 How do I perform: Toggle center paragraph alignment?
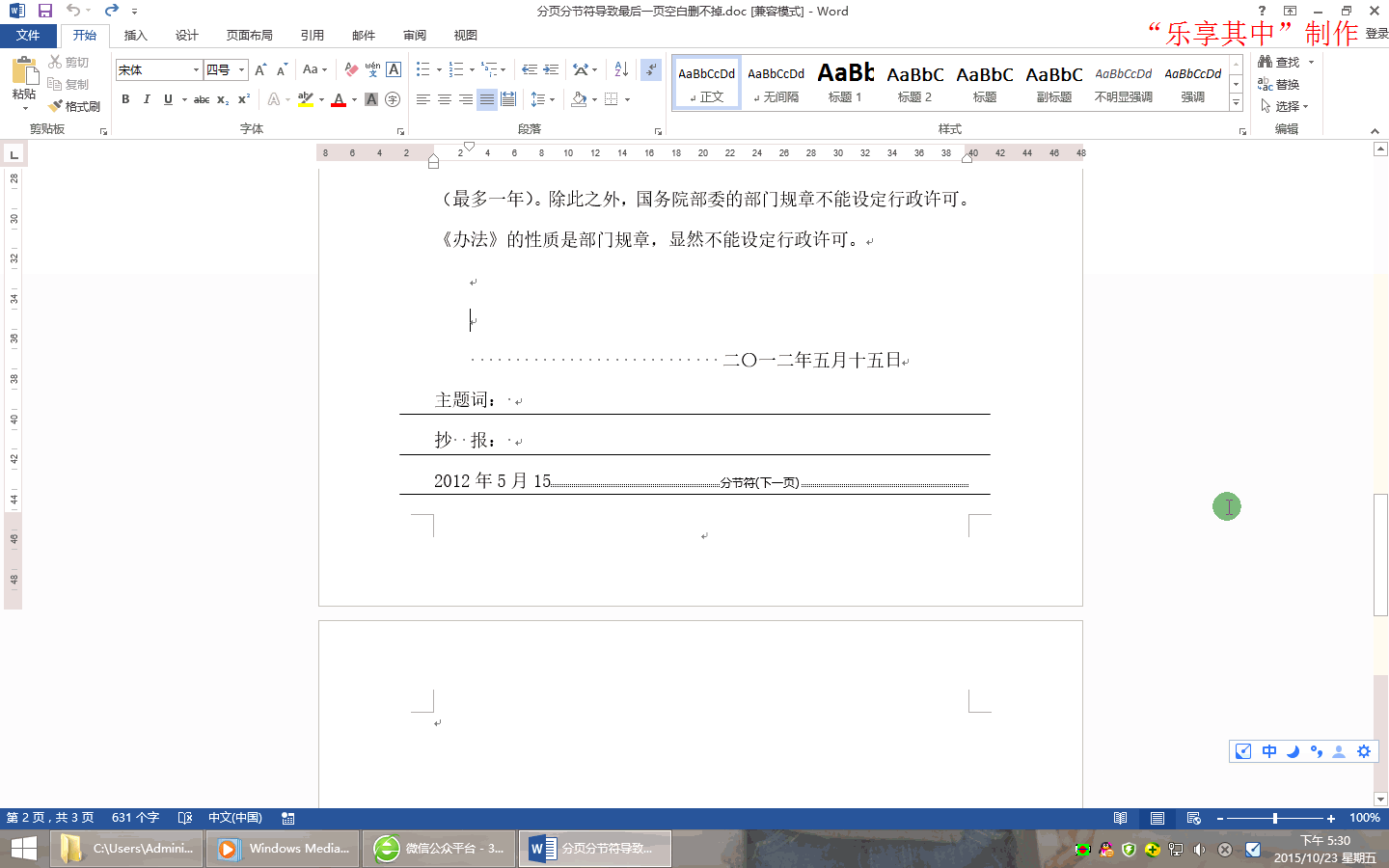click(x=444, y=99)
